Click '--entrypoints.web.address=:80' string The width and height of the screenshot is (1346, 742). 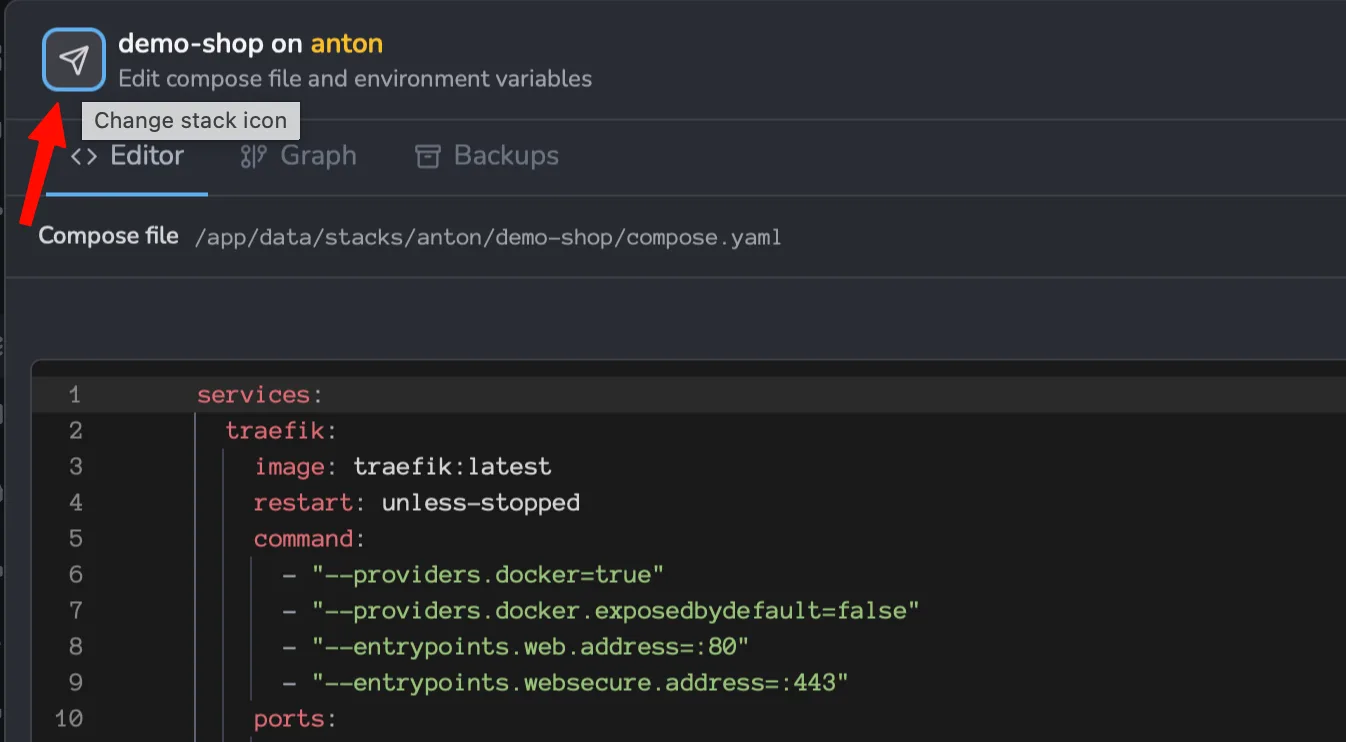click(530, 647)
